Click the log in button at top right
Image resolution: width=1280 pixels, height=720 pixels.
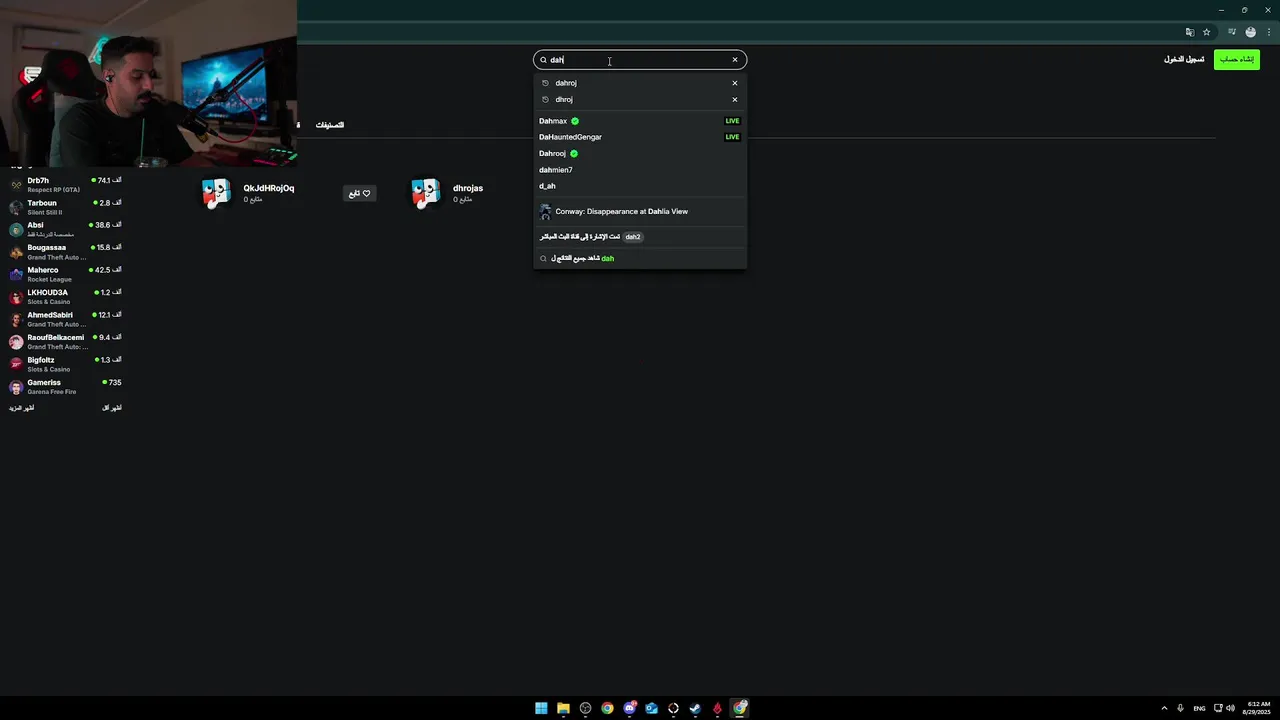1184,60
